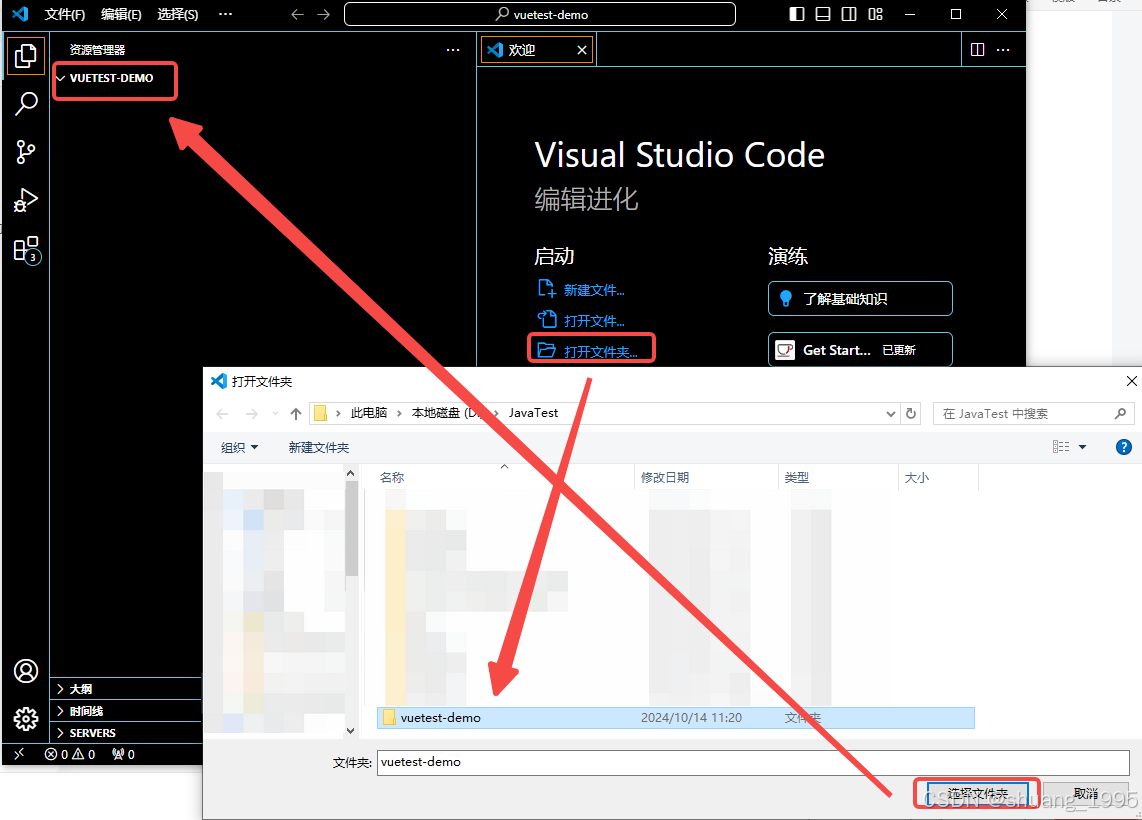Expand the 大纲 section
This screenshot has height=820, width=1142.
tap(125, 689)
